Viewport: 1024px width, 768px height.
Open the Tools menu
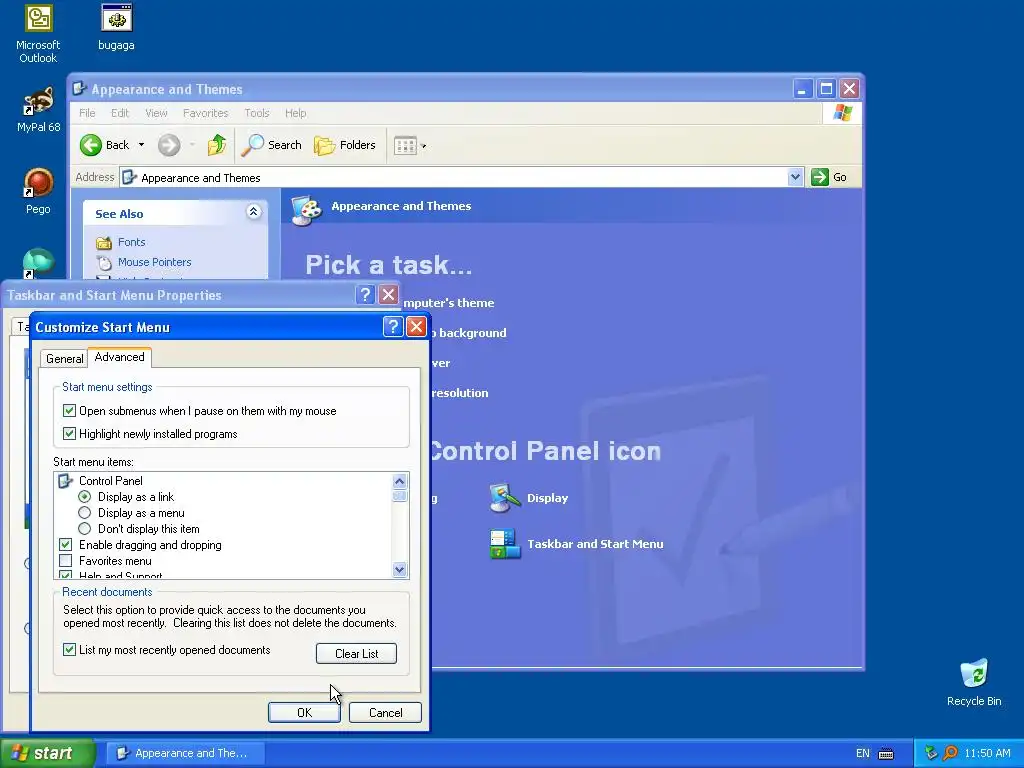tap(257, 113)
